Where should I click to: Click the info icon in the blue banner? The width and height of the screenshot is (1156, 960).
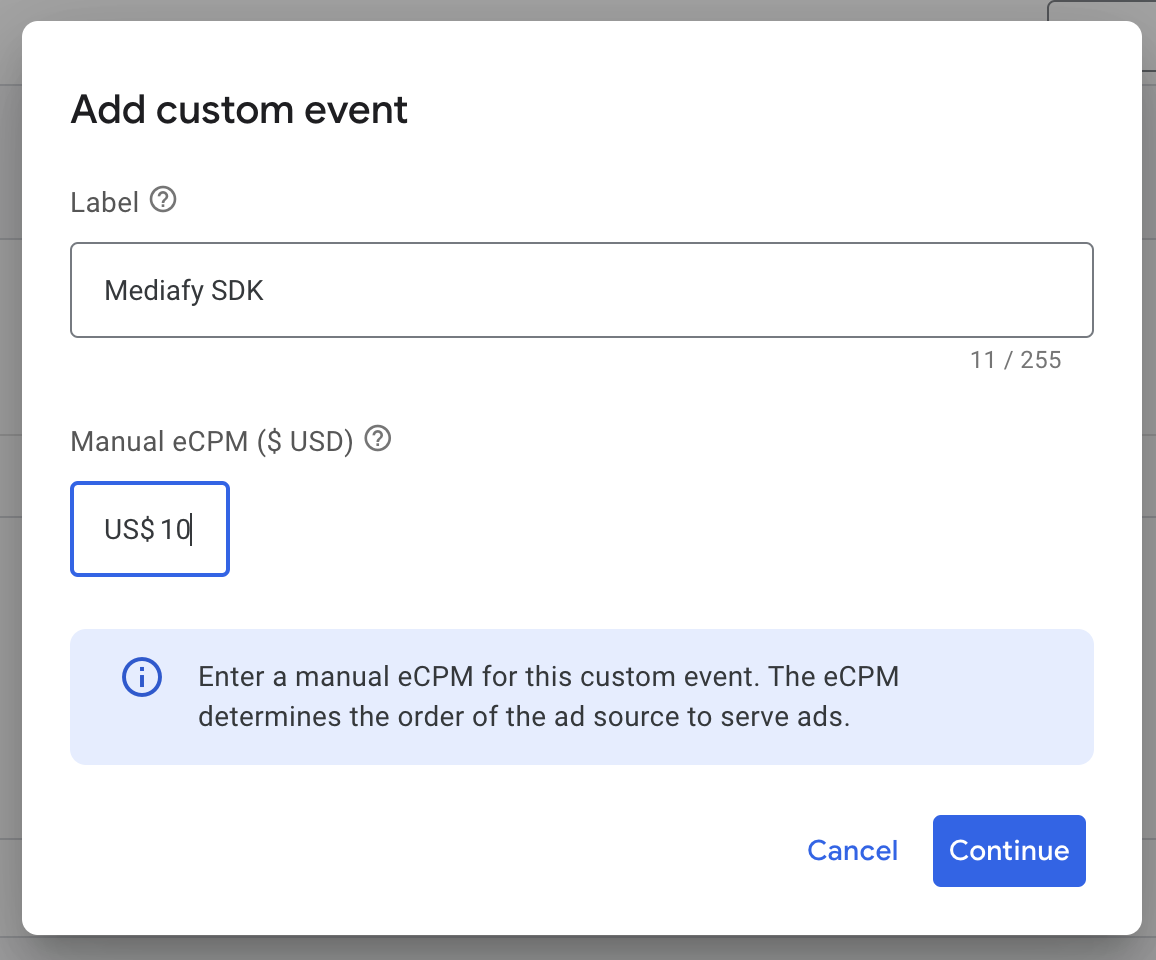point(141,678)
